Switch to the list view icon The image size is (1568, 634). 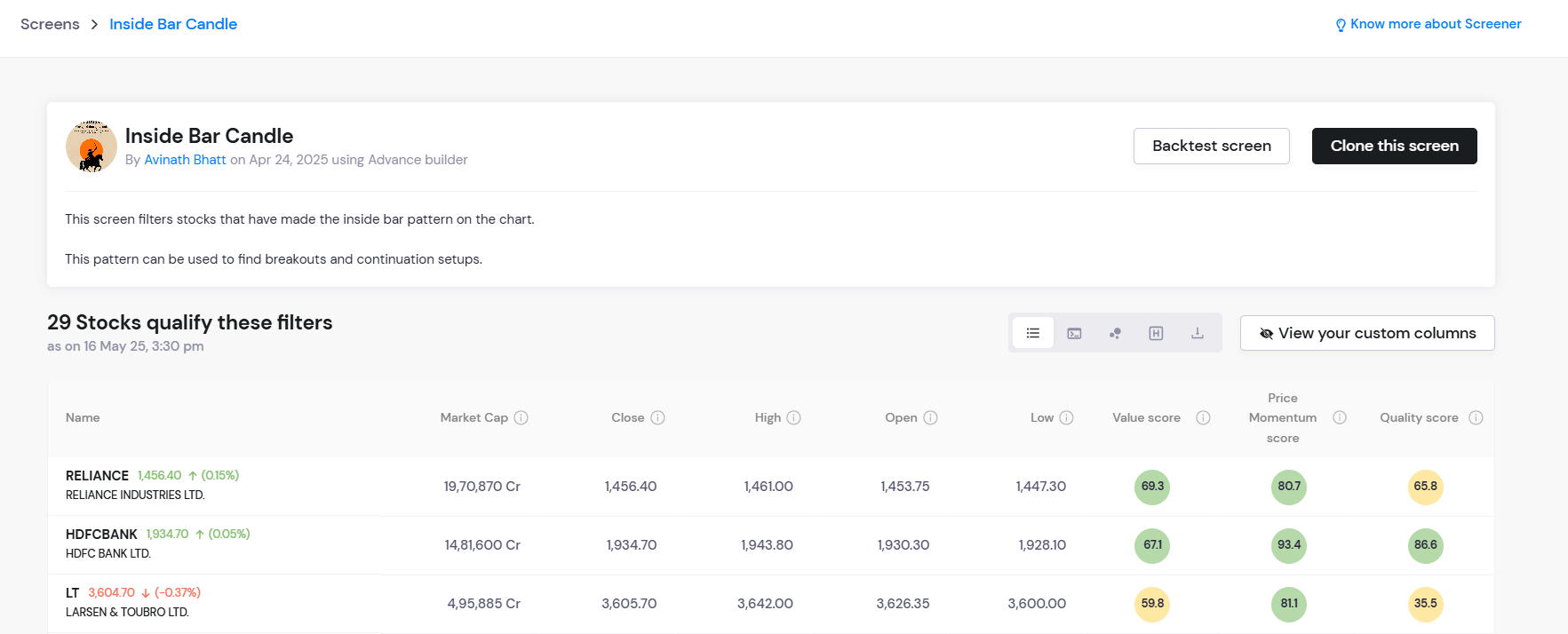coord(1032,333)
